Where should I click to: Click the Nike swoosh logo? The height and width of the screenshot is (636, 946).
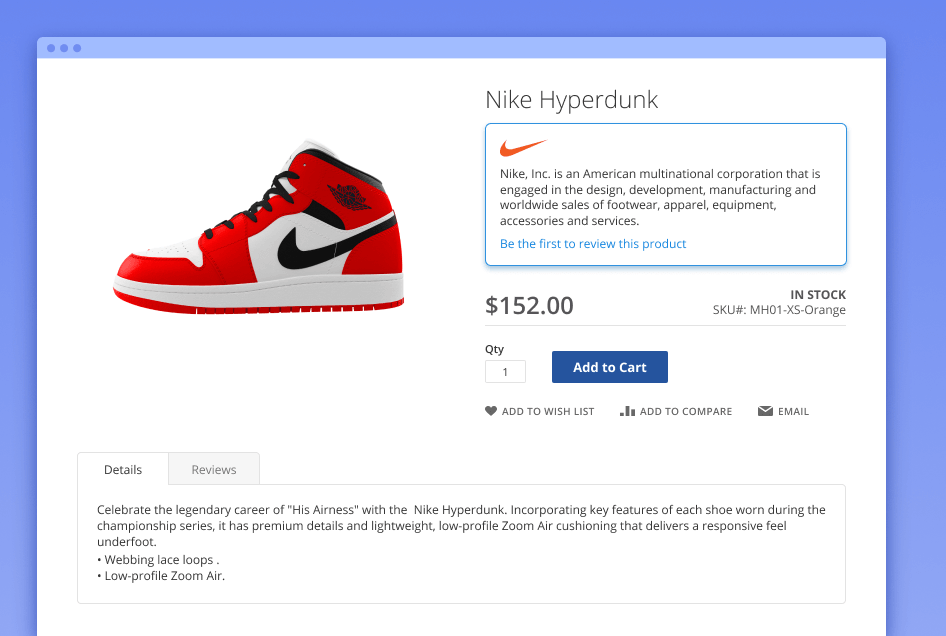pyautogui.click(x=523, y=148)
